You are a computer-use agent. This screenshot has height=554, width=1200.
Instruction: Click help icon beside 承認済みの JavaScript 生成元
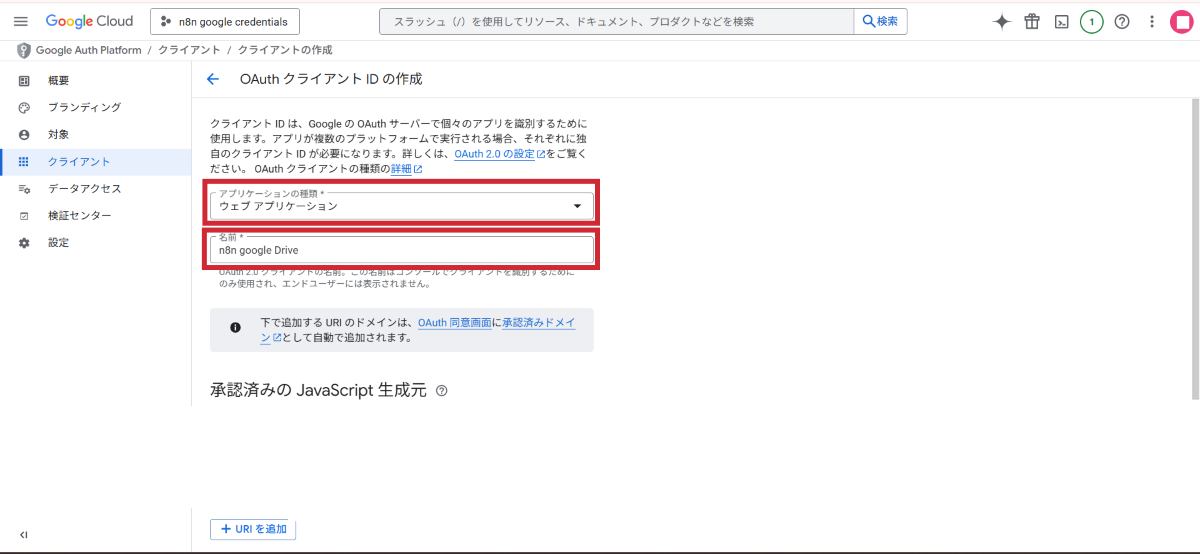click(442, 391)
